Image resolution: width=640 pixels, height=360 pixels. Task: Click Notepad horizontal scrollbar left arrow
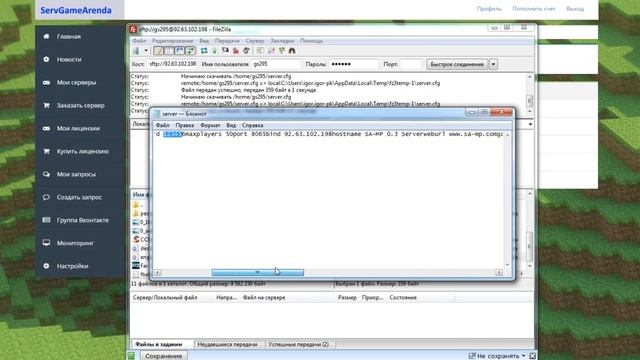158,272
